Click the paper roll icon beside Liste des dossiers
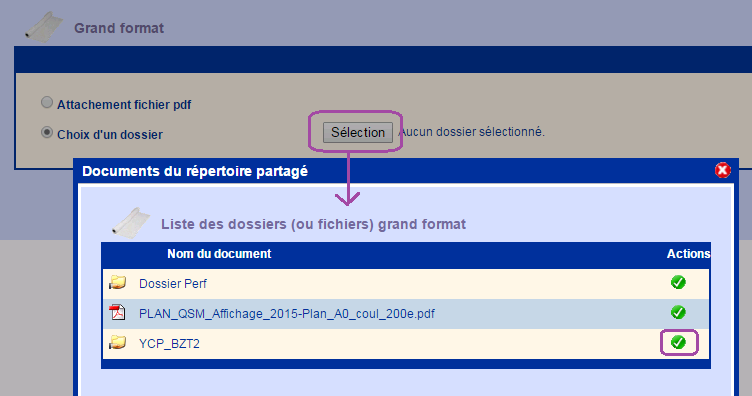 (131, 223)
